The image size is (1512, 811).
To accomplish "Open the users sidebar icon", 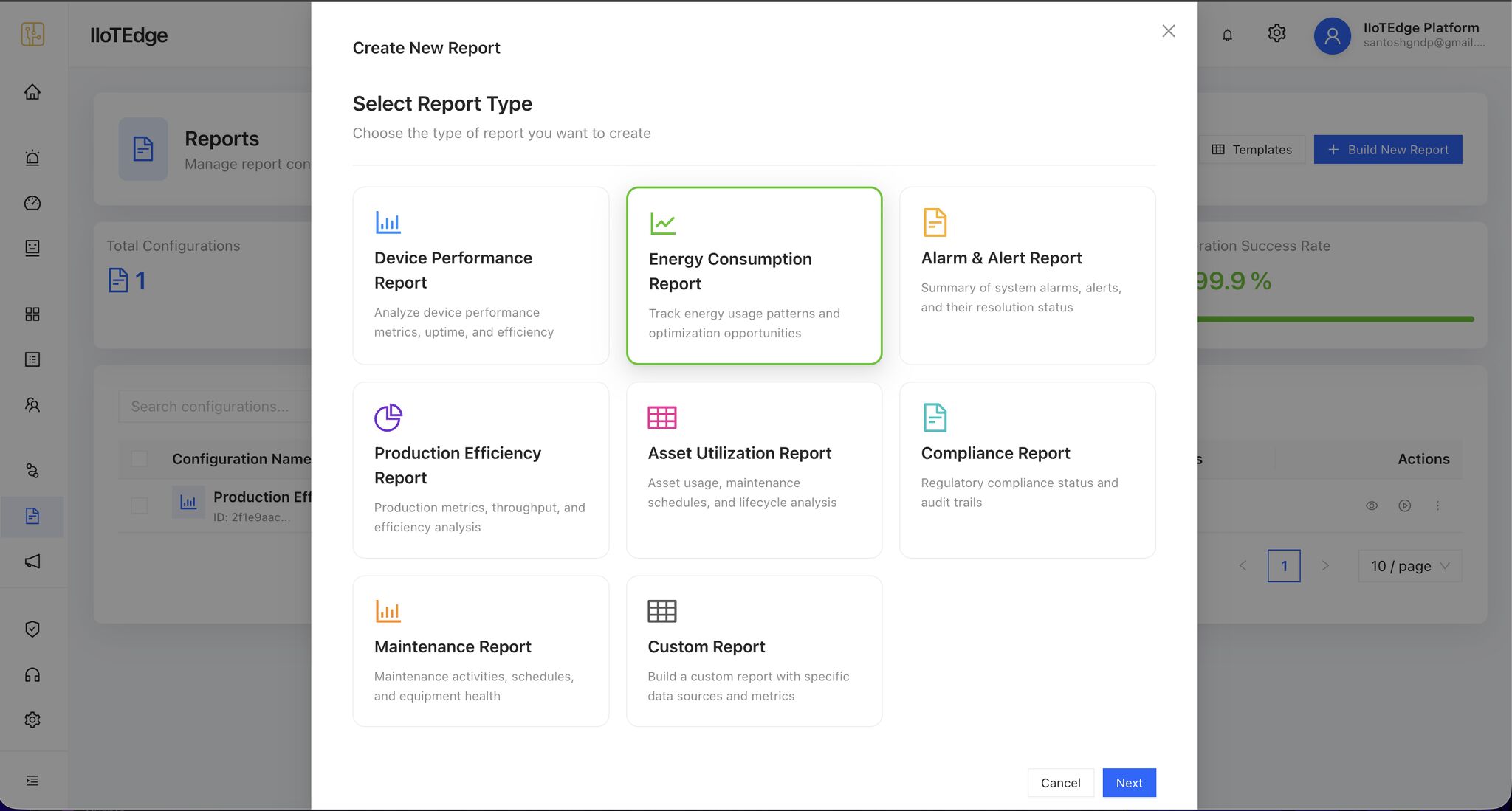I will 32,404.
